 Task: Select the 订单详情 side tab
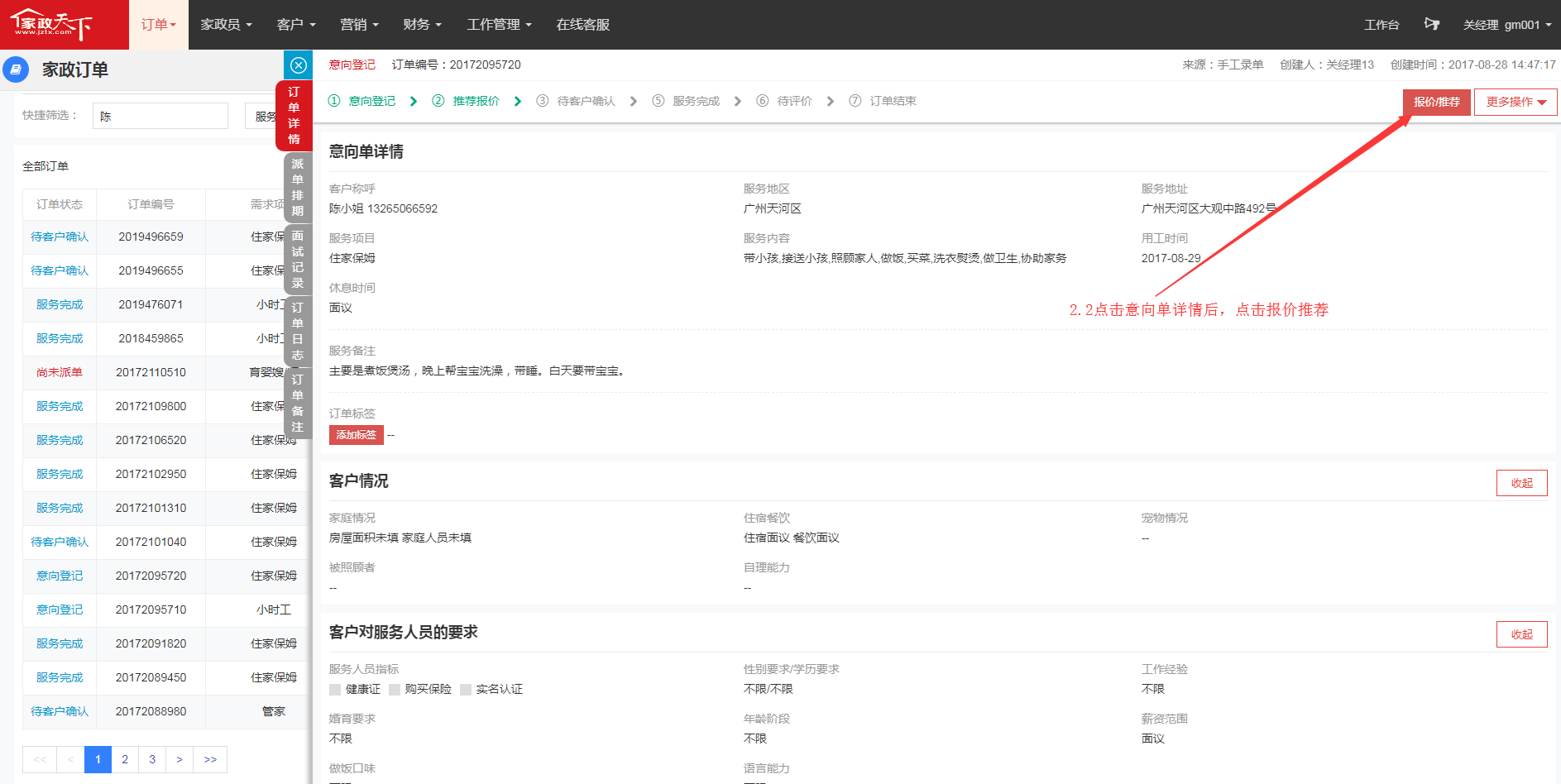tap(294, 116)
